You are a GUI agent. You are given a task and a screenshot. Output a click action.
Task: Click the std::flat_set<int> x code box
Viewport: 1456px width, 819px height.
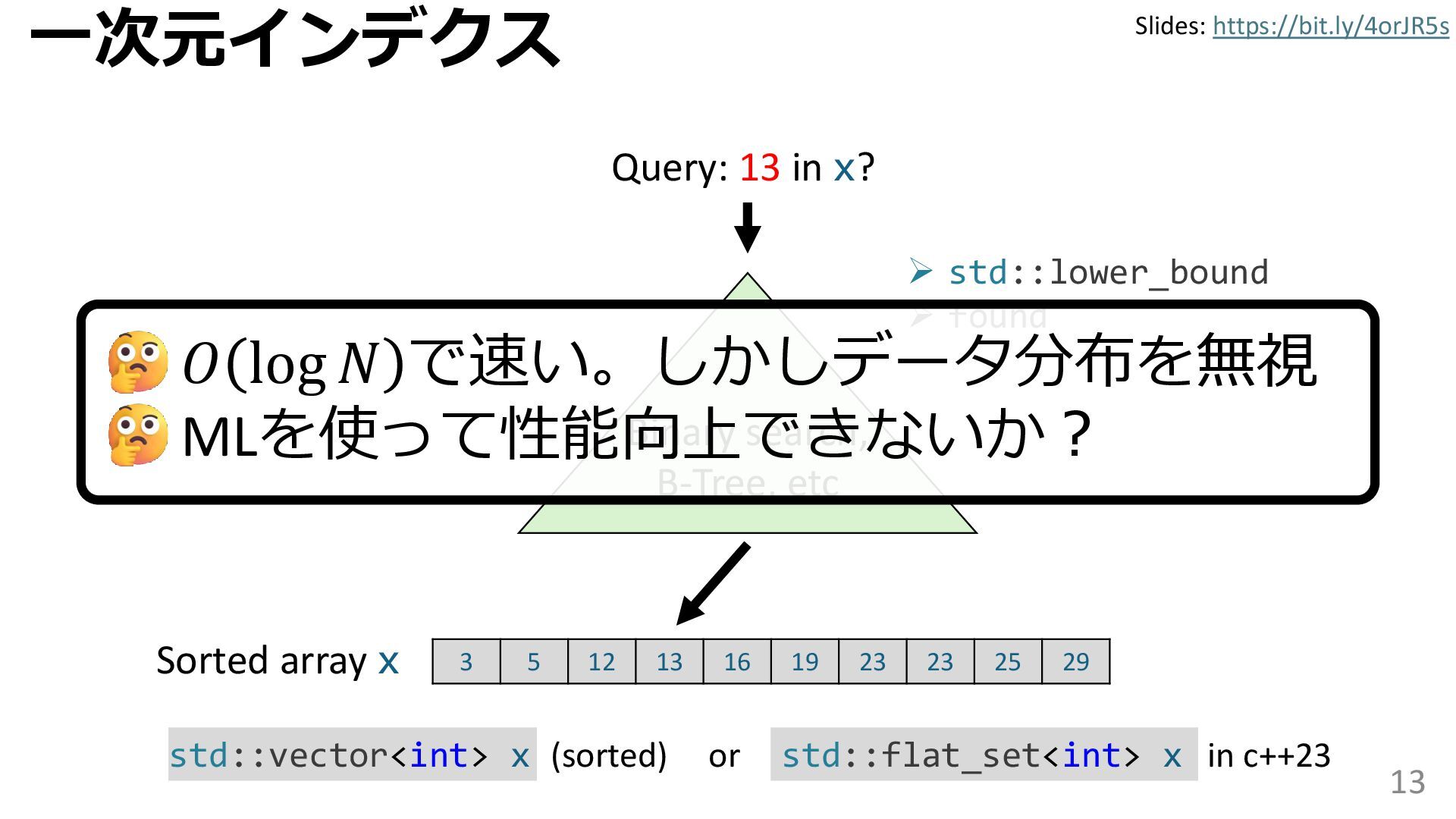point(983,755)
